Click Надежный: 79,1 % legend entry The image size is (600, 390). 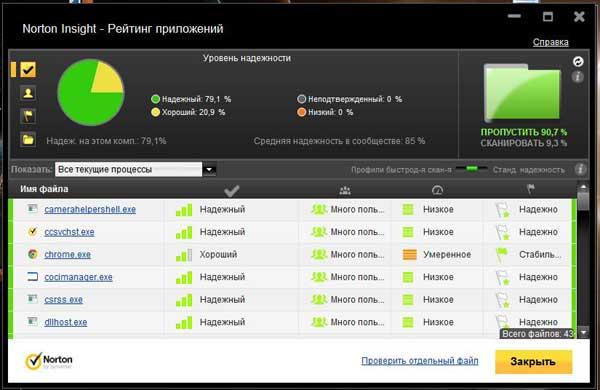191,99
